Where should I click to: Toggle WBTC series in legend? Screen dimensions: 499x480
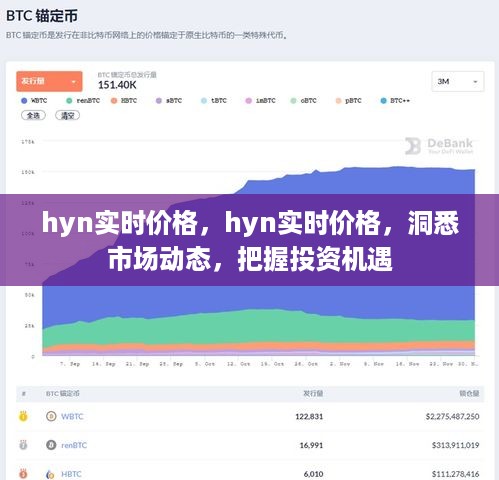[34, 101]
